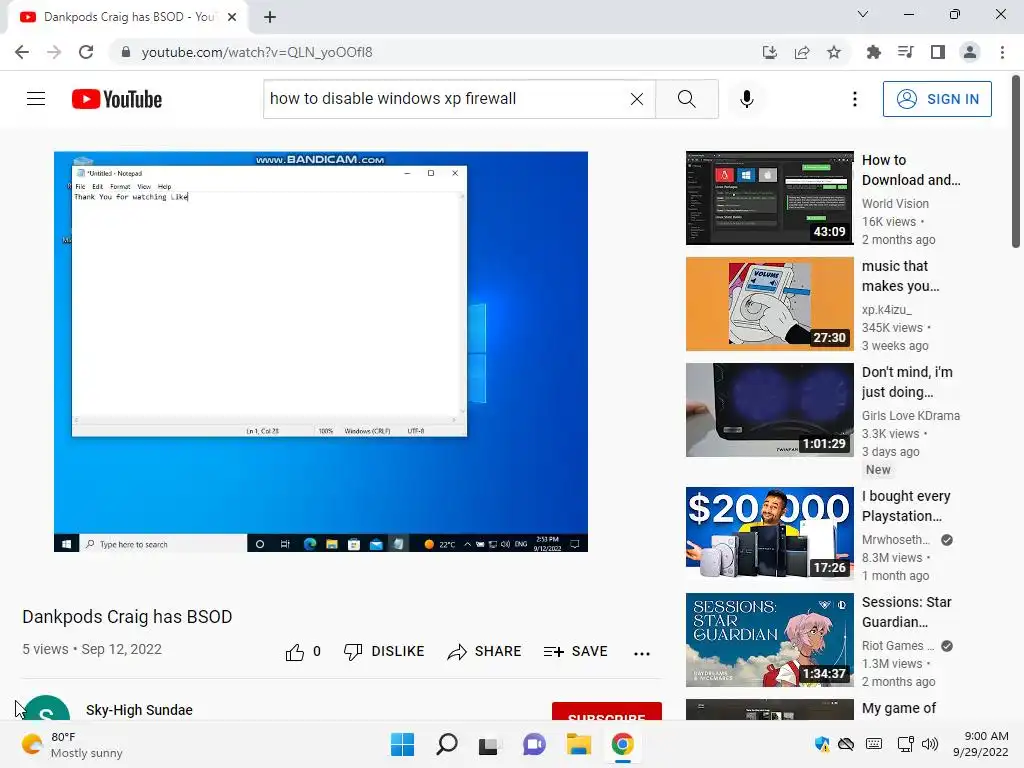The height and width of the screenshot is (768, 1024).
Task: Open a new tab with plus button
Action: click(x=270, y=17)
